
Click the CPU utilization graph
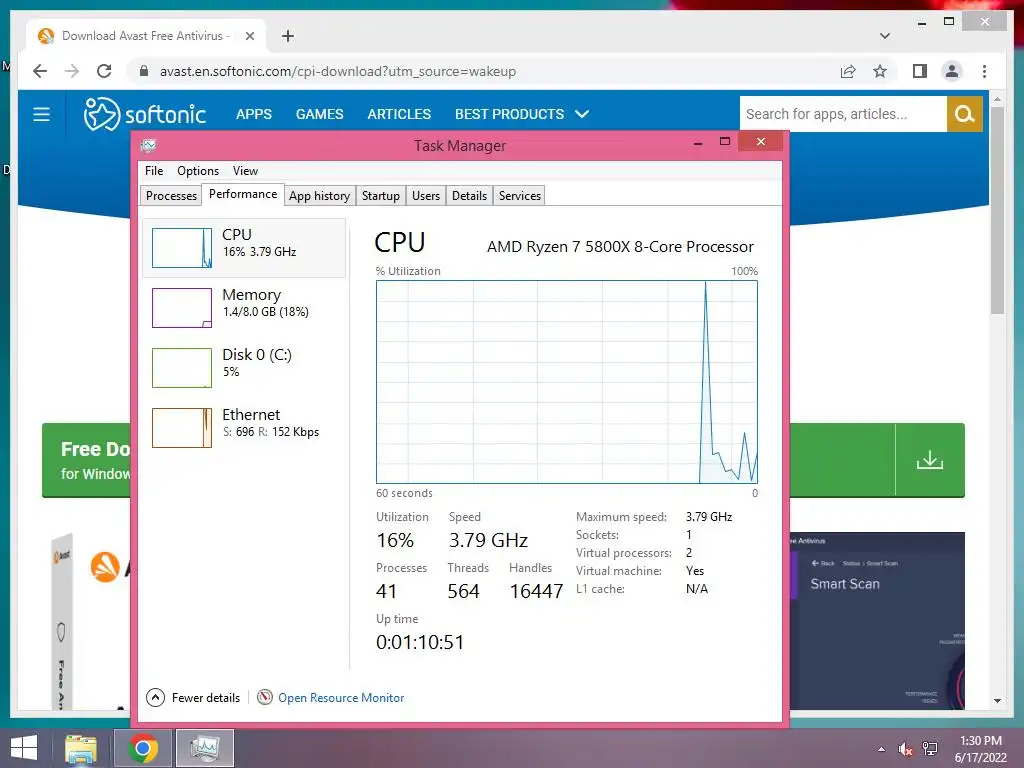[567, 382]
